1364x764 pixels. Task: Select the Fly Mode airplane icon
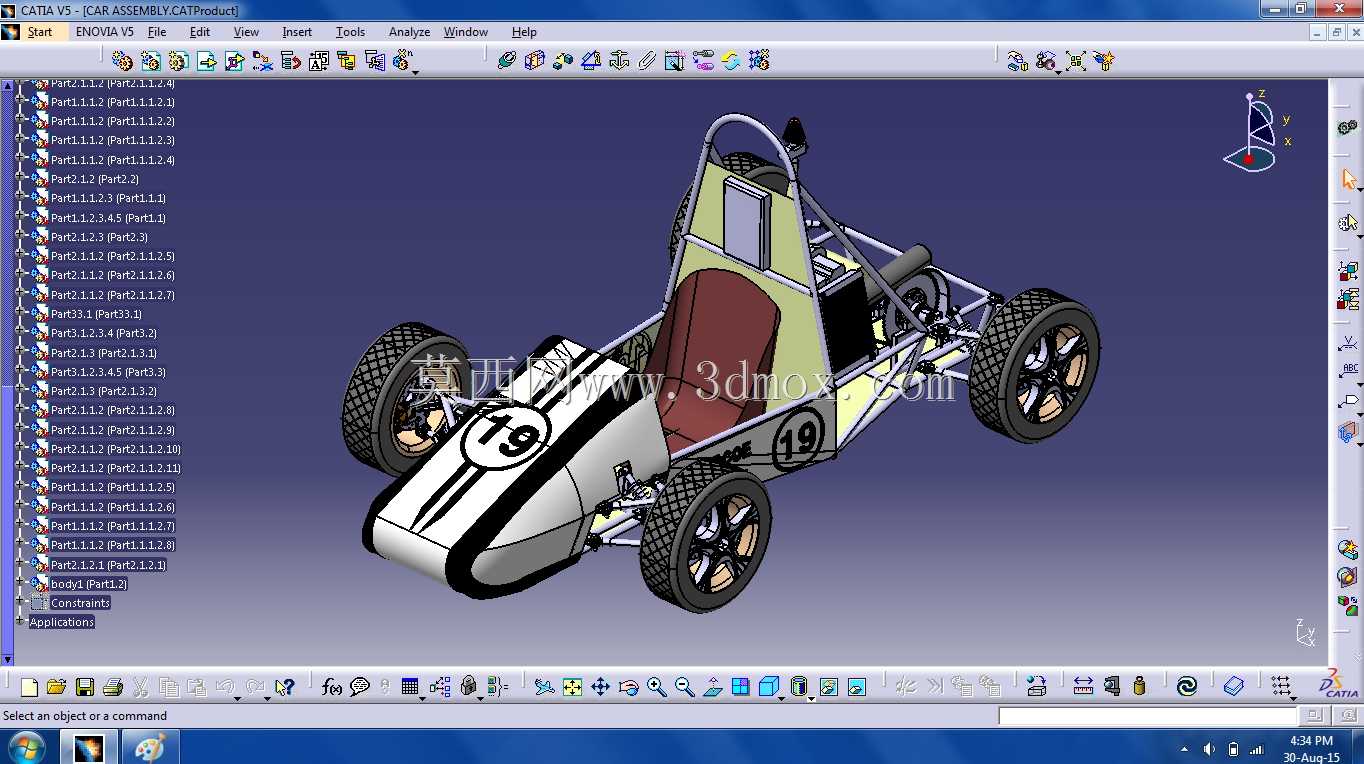[x=543, y=687]
